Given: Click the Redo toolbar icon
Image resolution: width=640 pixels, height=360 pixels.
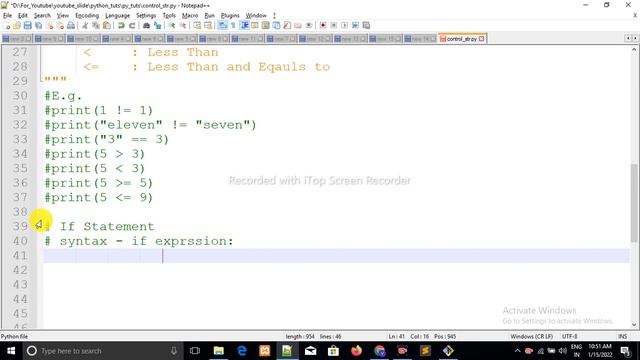Looking at the screenshot, I should [132, 26].
